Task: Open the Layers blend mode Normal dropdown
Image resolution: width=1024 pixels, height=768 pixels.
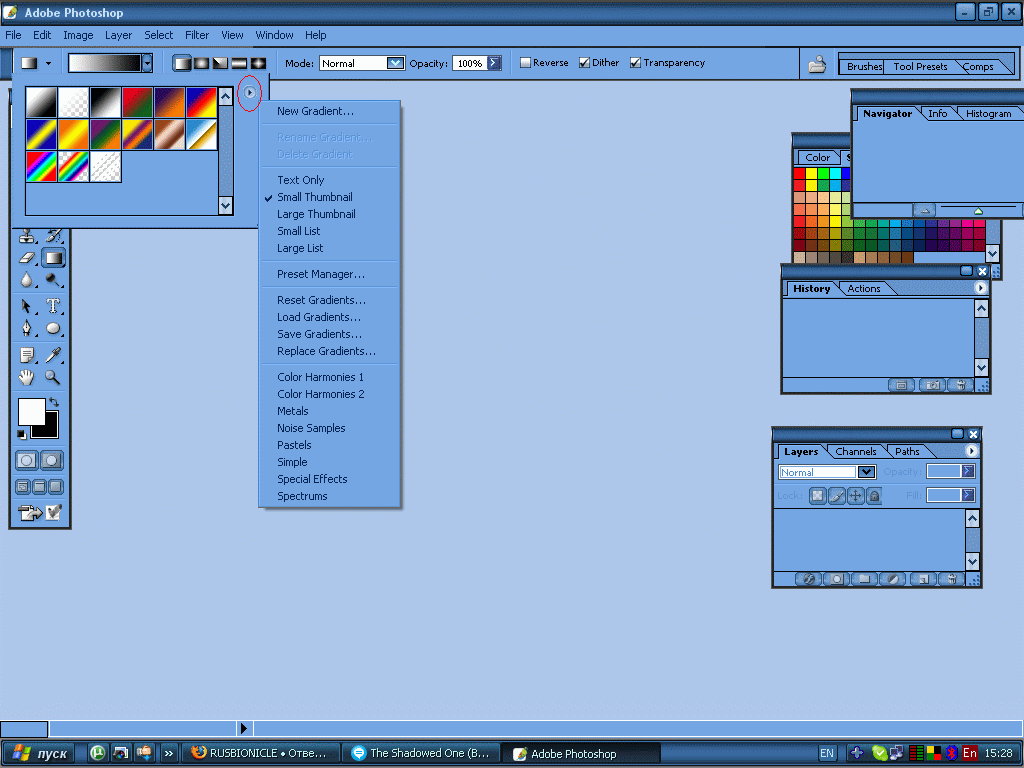Action: coord(867,472)
